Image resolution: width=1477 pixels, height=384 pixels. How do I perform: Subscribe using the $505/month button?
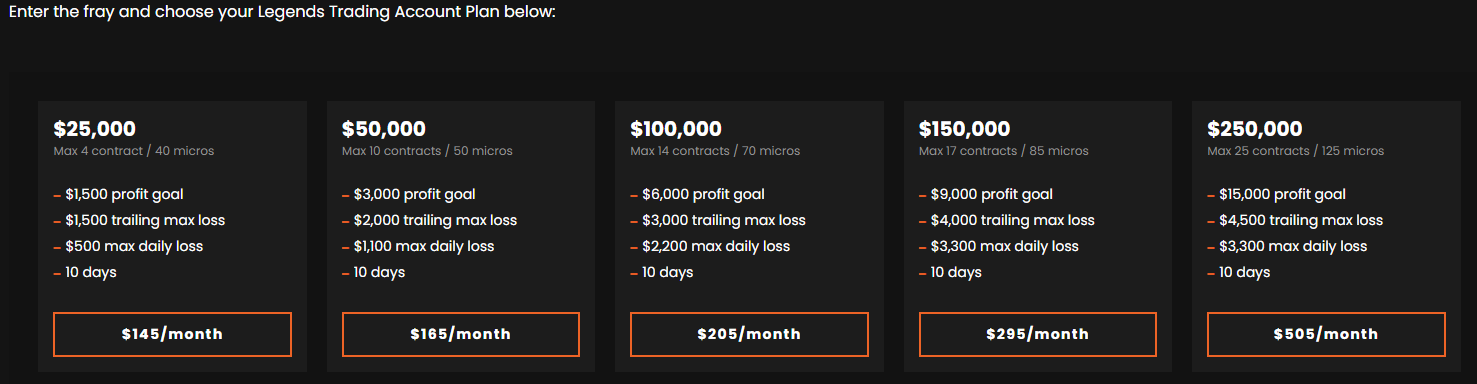click(x=1326, y=334)
